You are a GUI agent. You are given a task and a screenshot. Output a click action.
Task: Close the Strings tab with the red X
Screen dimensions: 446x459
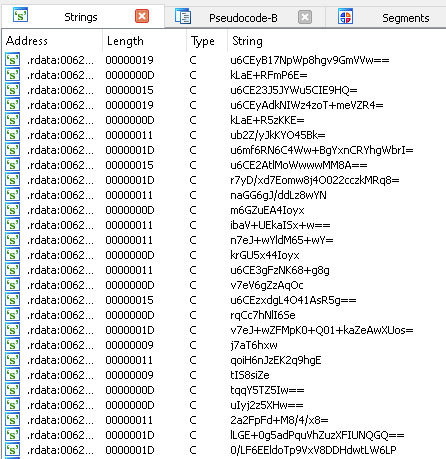pos(142,16)
